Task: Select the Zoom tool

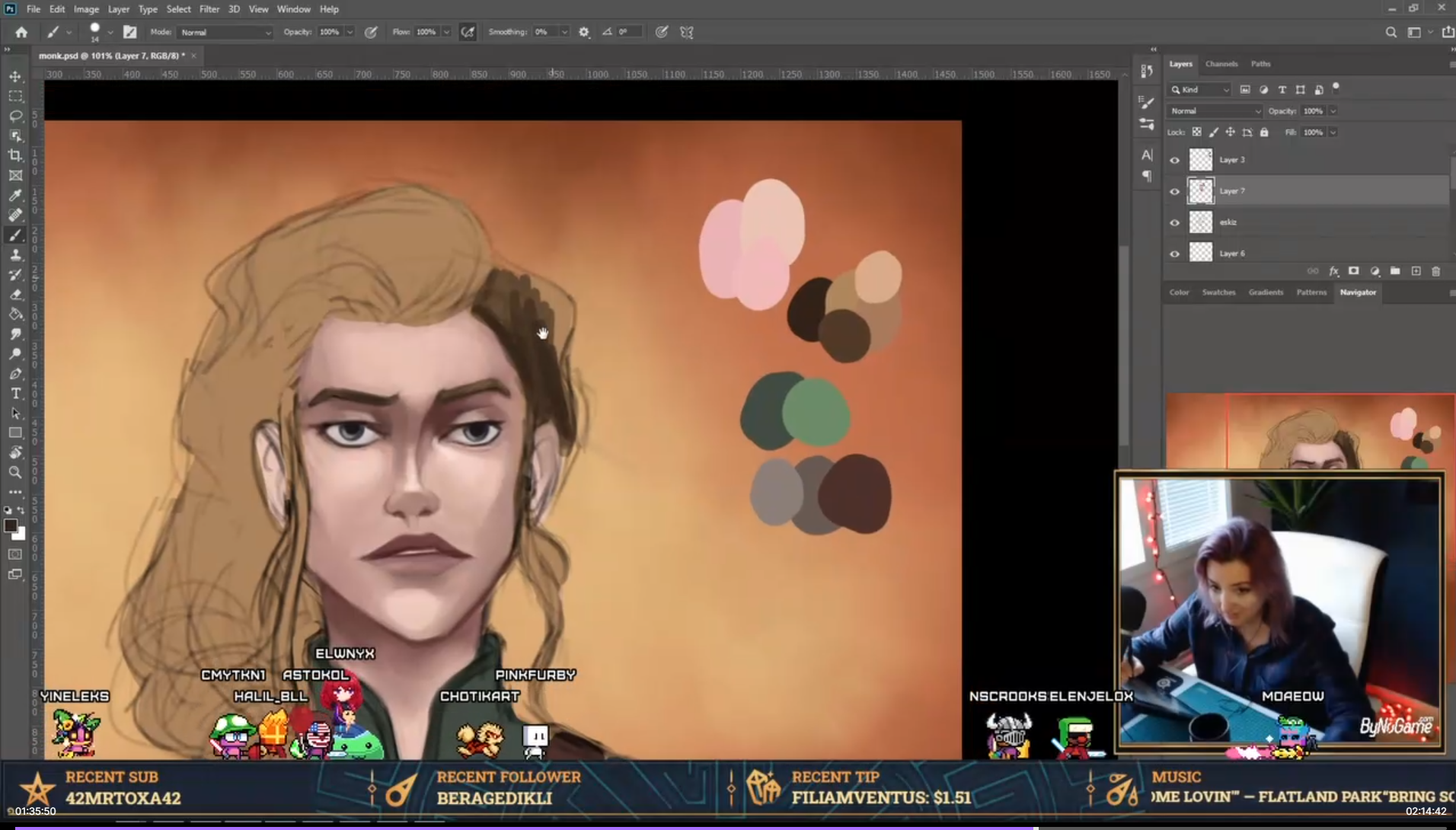Action: point(15,473)
